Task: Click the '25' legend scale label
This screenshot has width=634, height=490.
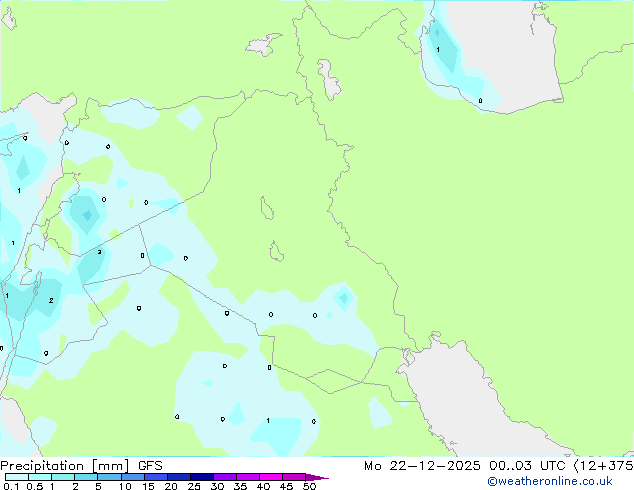Action: click(194, 486)
